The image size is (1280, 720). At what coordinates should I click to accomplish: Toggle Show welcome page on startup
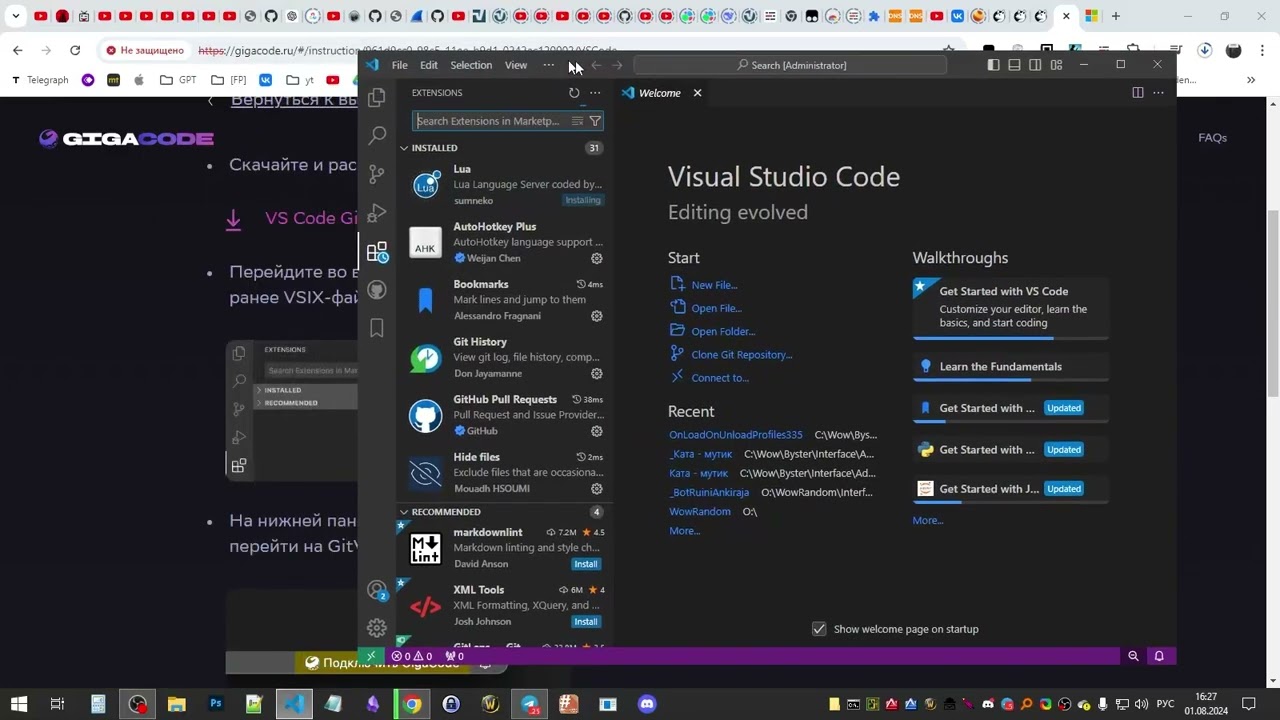(819, 629)
